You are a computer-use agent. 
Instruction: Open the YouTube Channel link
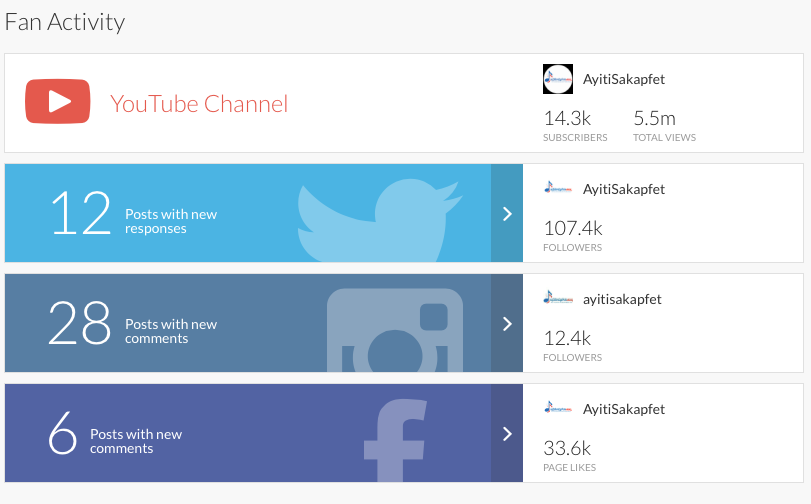199,103
